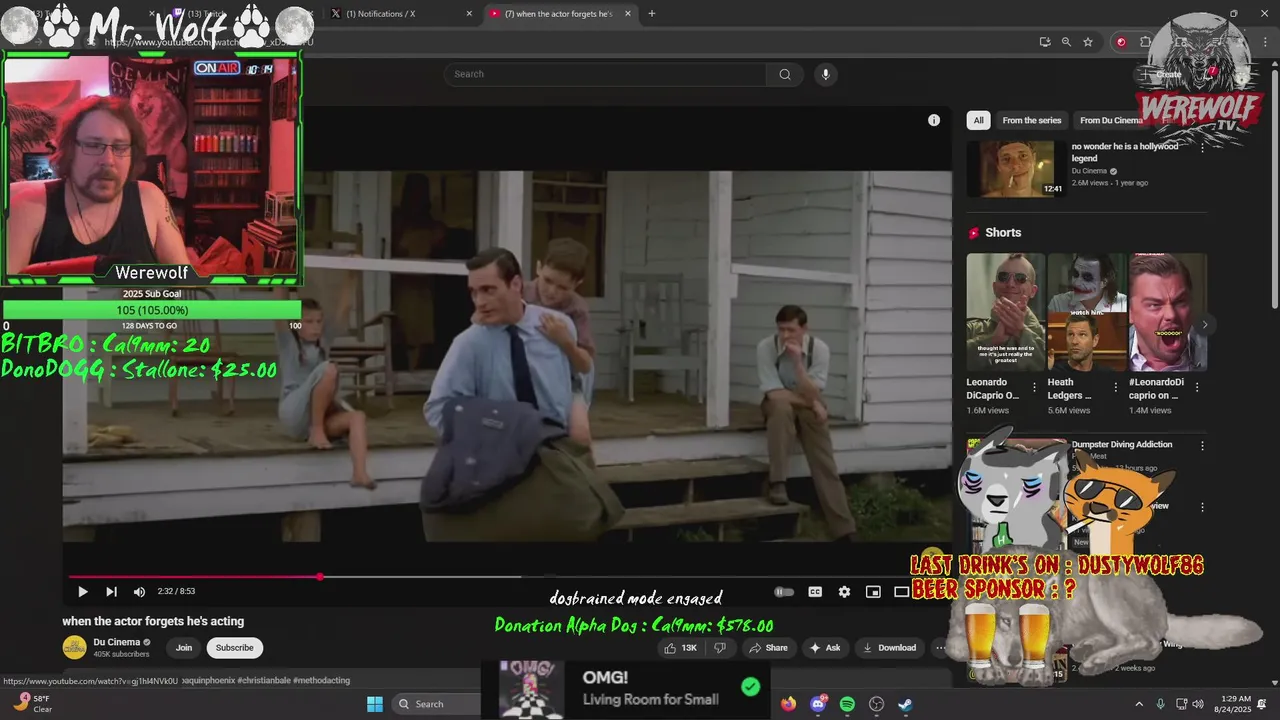Viewport: 1280px width, 720px height.
Task: Enable theater mode view
Action: 901,592
